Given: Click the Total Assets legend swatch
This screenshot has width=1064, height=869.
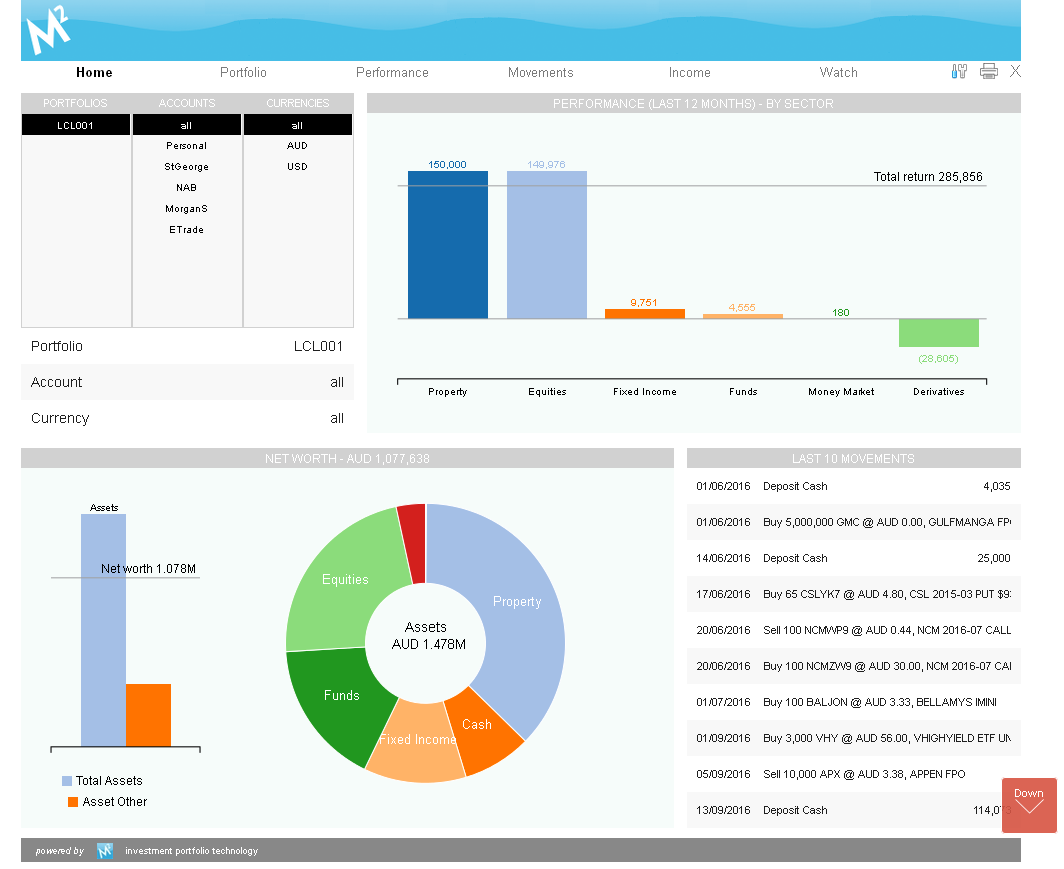Looking at the screenshot, I should (x=67, y=781).
